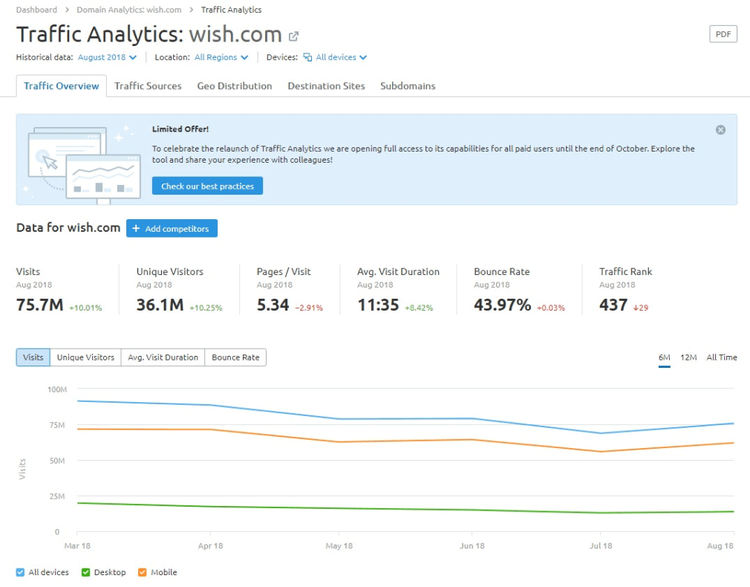Switch to the Destination Sites tab
The width and height of the screenshot is (750, 587).
click(326, 86)
